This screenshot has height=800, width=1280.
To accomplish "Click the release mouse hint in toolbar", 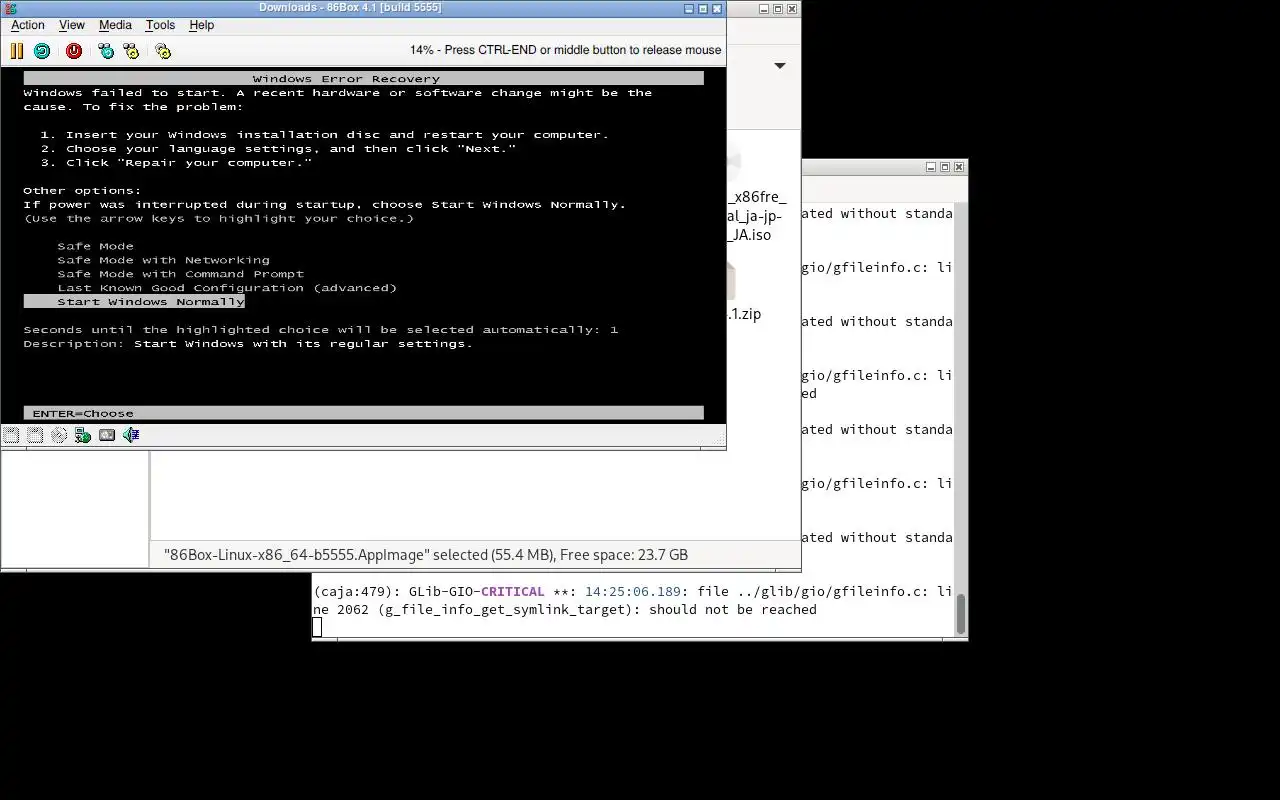I will [x=565, y=50].
